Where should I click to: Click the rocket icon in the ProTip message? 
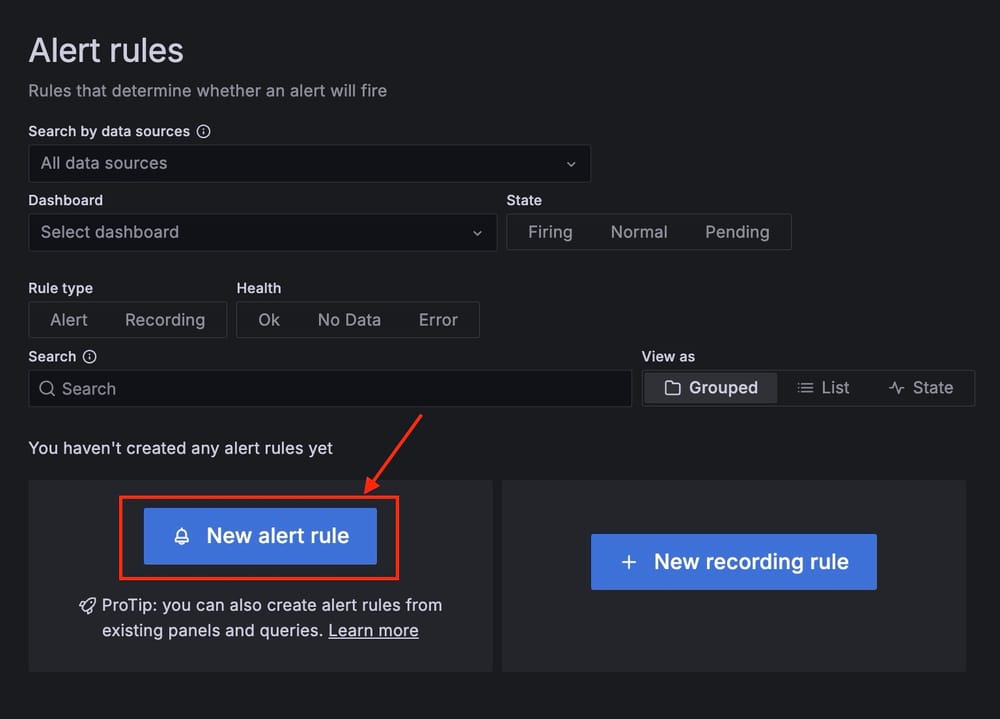tap(89, 607)
